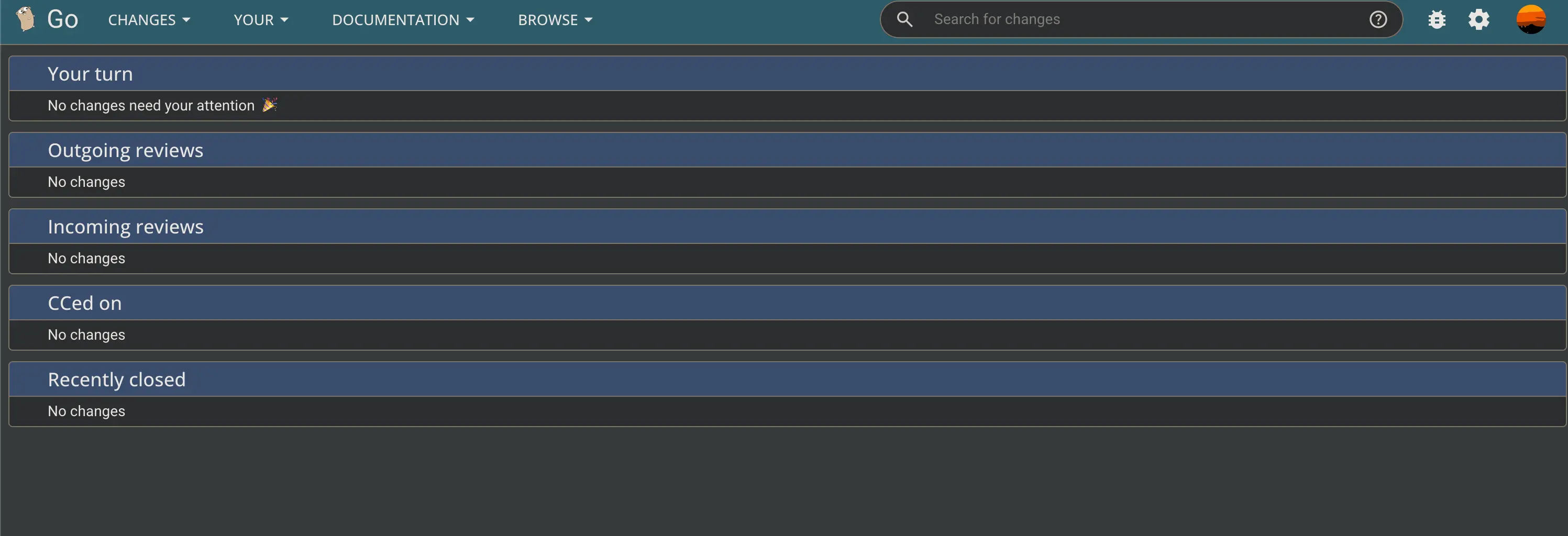
Task: Click the report bug icon
Action: 1437,19
